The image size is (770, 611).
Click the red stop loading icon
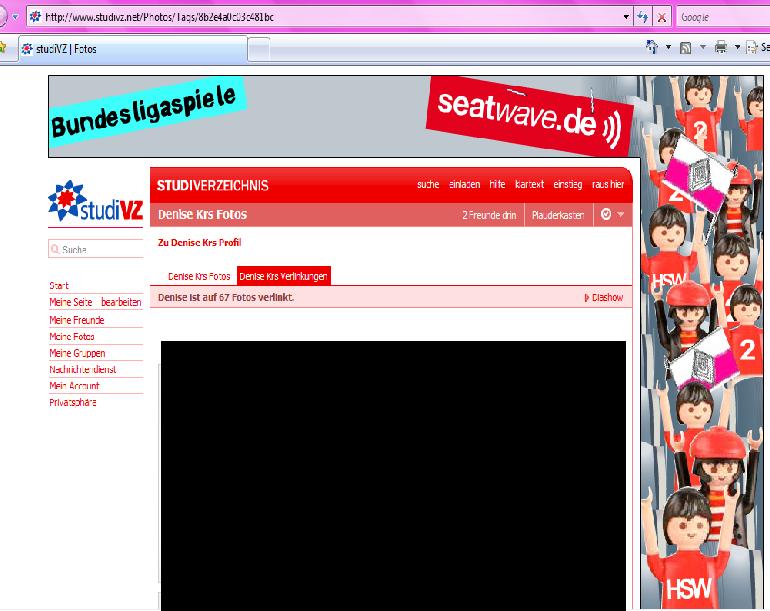662,17
